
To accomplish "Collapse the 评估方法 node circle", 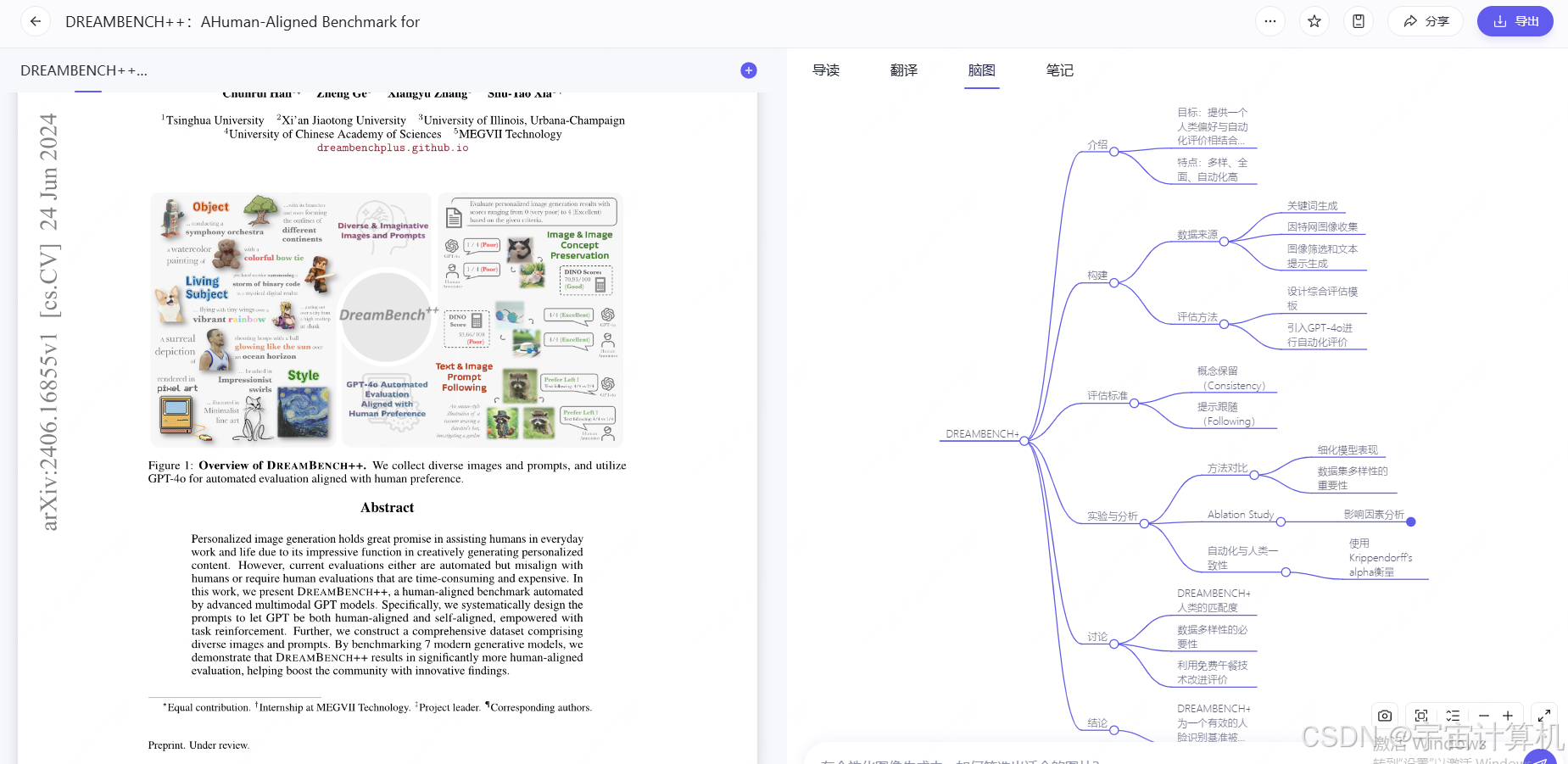I will point(1224,324).
